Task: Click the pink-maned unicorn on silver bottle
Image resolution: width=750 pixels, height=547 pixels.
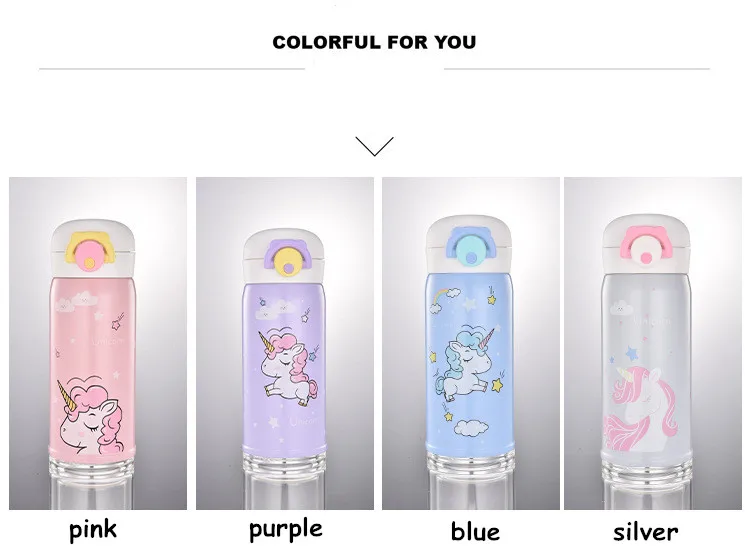Action: click(640, 407)
